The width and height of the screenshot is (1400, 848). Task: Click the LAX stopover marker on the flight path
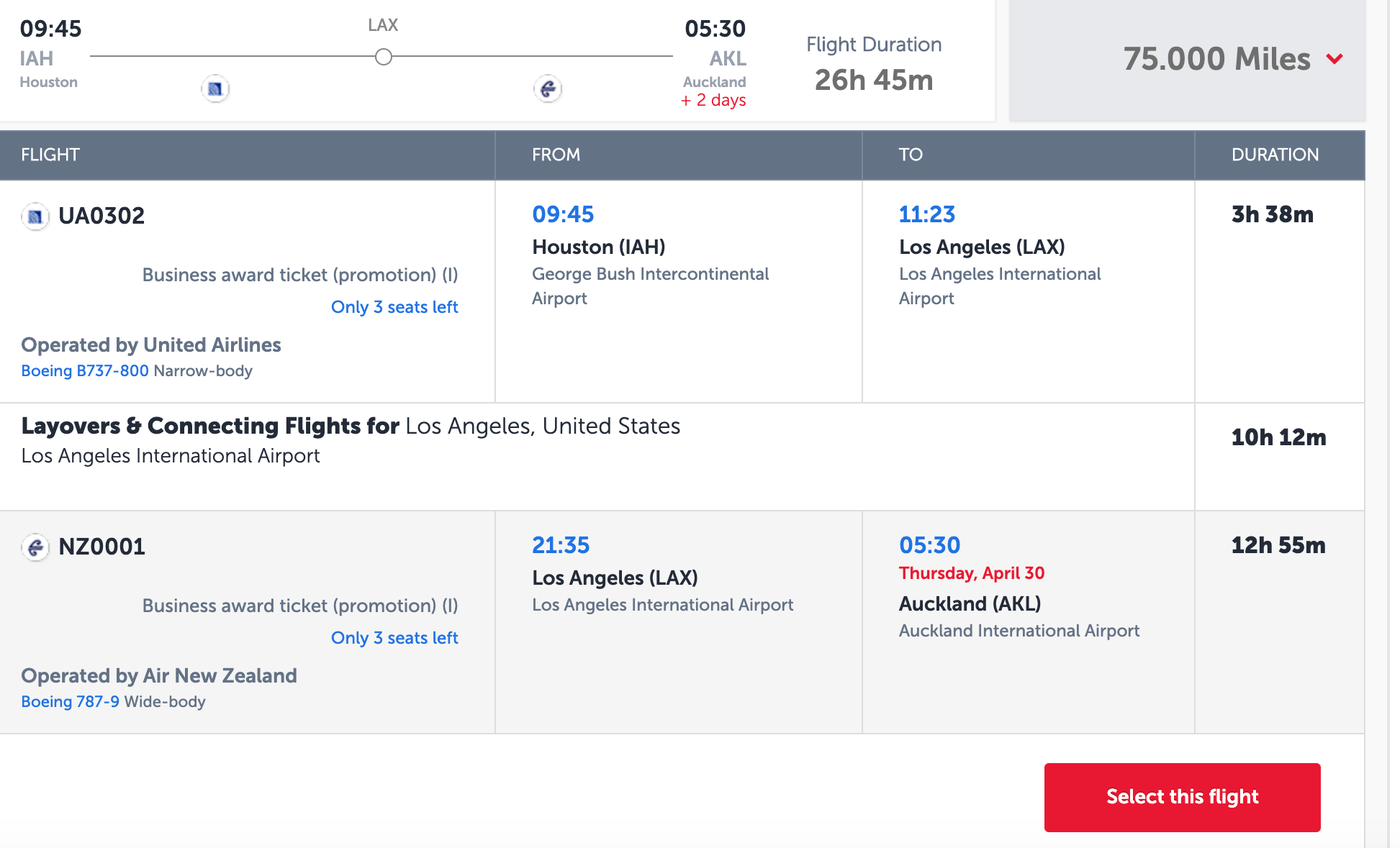point(383,57)
